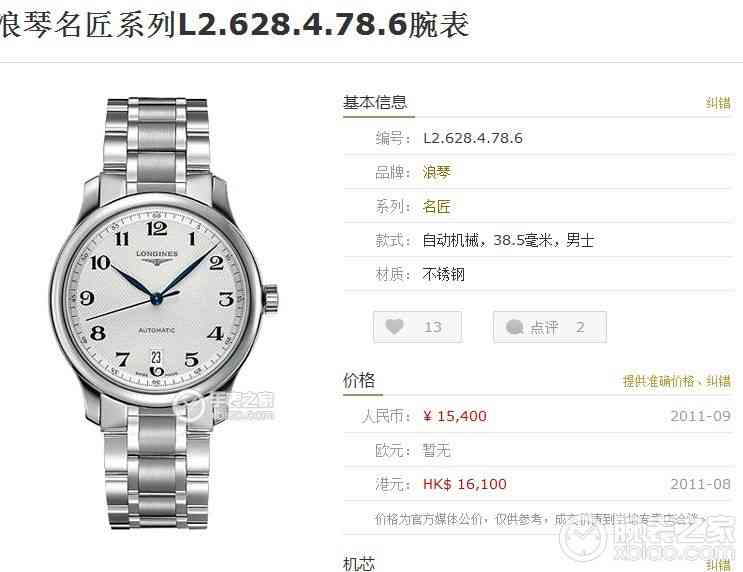
Task: Click the ¥ 15,400 RMB price
Action: (x=455, y=416)
